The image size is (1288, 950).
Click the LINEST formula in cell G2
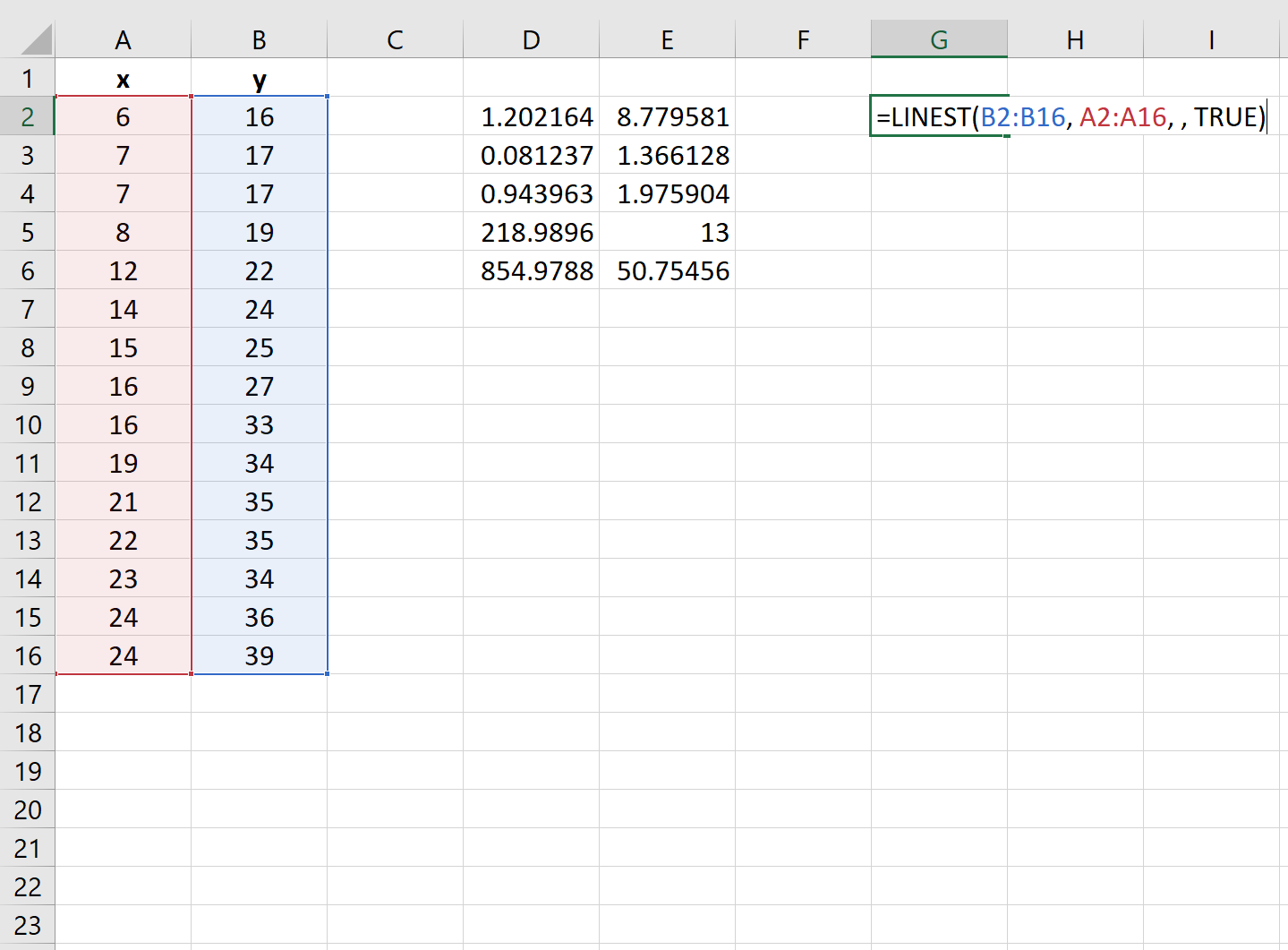pos(1071,116)
